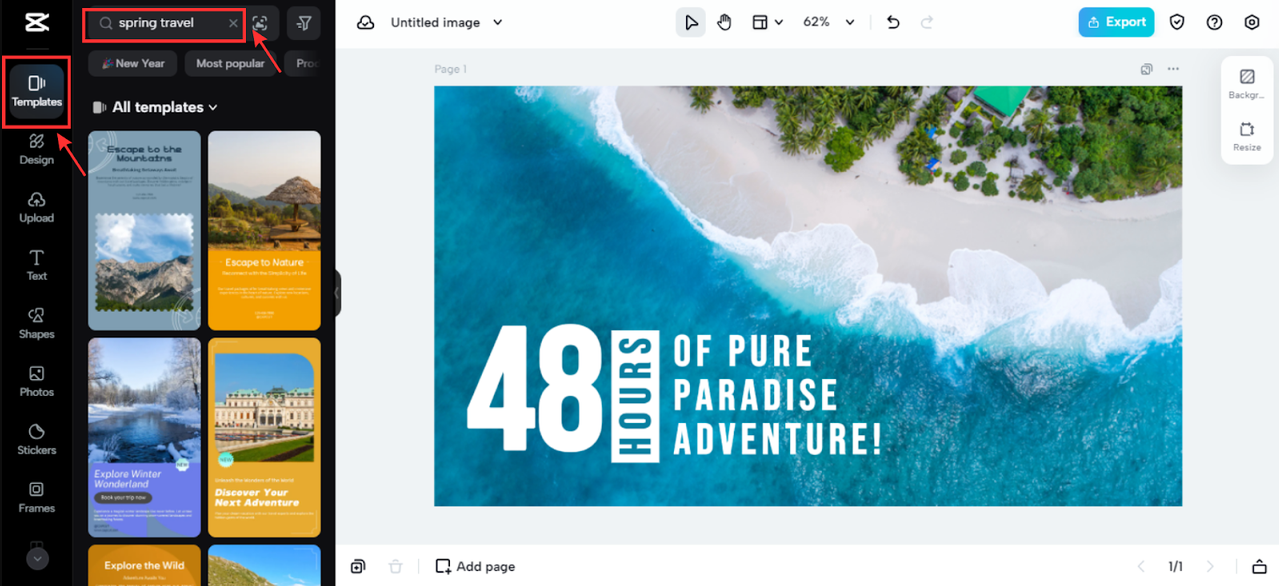Expand the layout options chevron
The image size is (1279, 586).
tap(779, 22)
